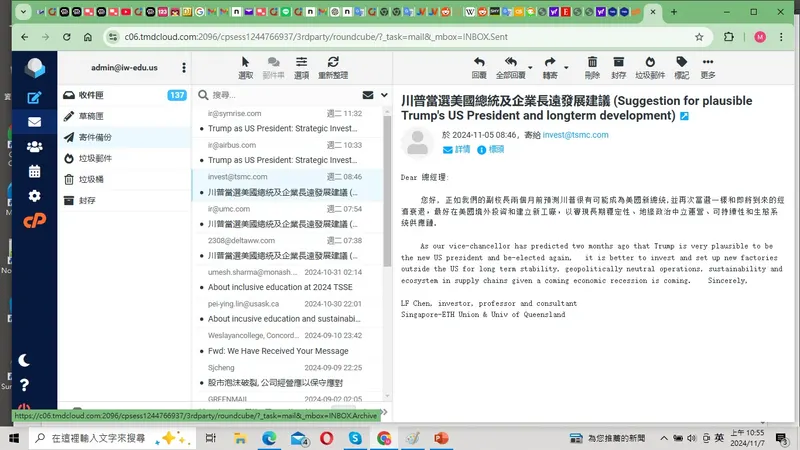This screenshot has height=450, width=800.
Task: Click the 回覆 reply icon
Action: [x=479, y=67]
